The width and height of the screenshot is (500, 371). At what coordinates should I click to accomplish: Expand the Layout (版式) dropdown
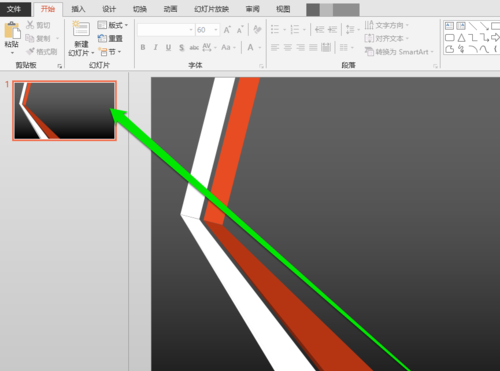coord(113,25)
